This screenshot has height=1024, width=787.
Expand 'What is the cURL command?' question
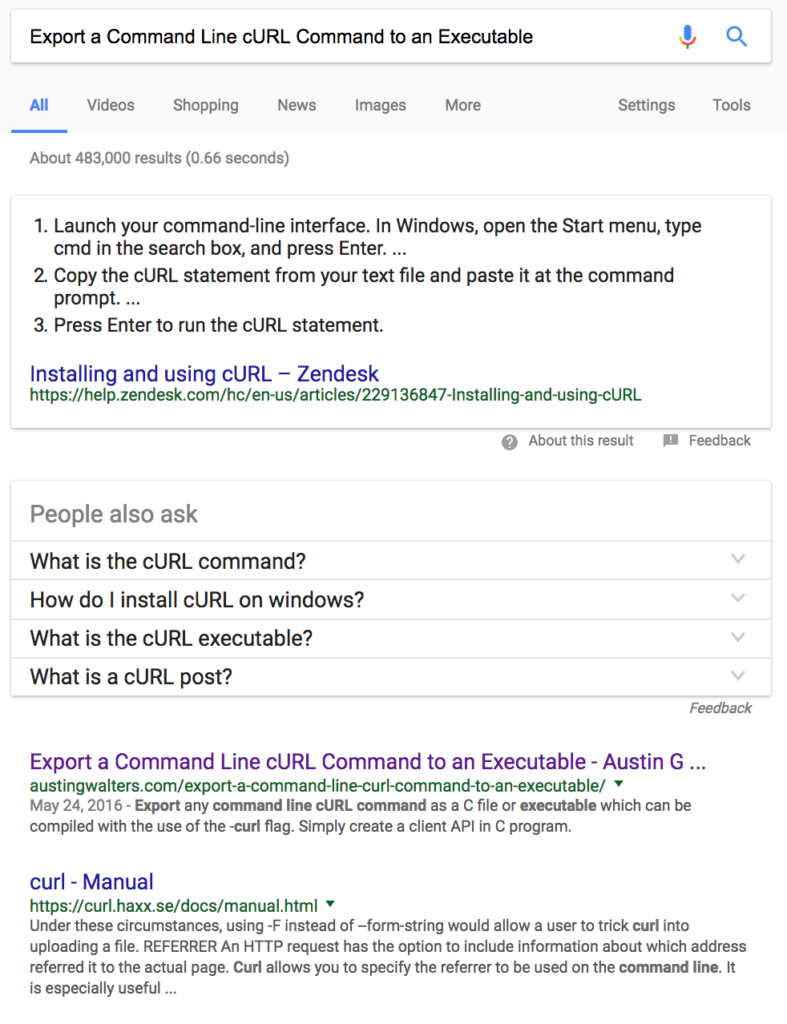(x=391, y=560)
